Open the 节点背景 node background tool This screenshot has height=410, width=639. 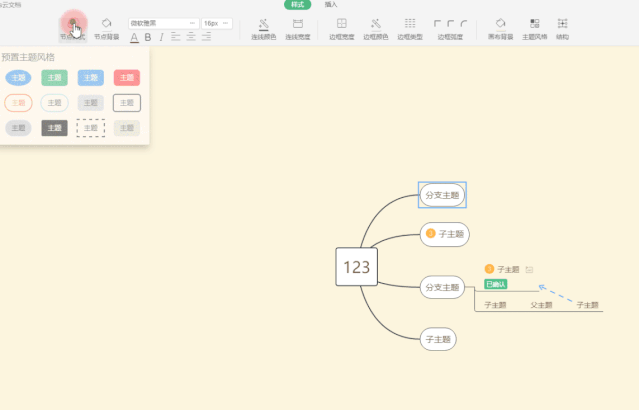[x=106, y=29]
